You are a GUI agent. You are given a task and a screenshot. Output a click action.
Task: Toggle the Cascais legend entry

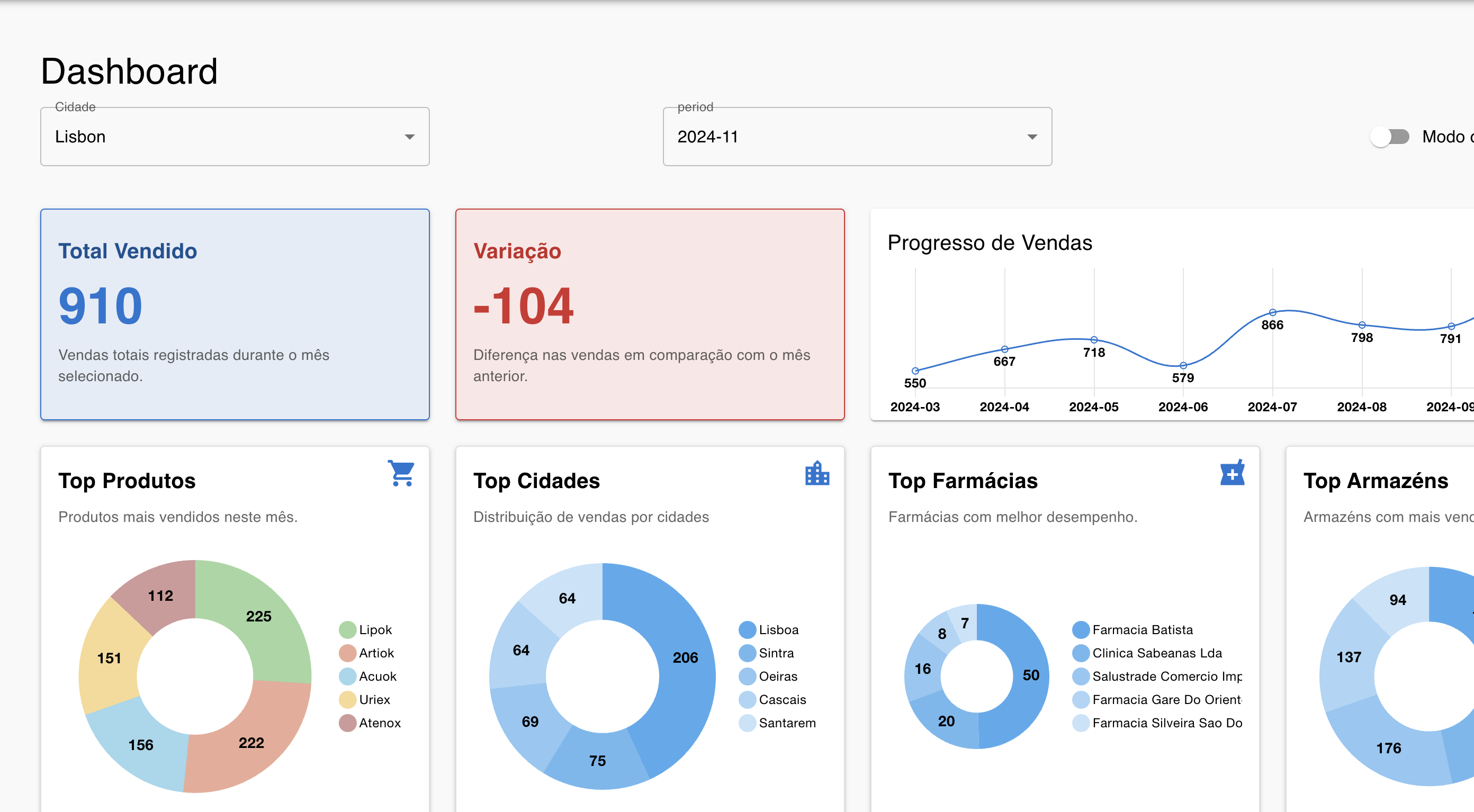(772, 700)
